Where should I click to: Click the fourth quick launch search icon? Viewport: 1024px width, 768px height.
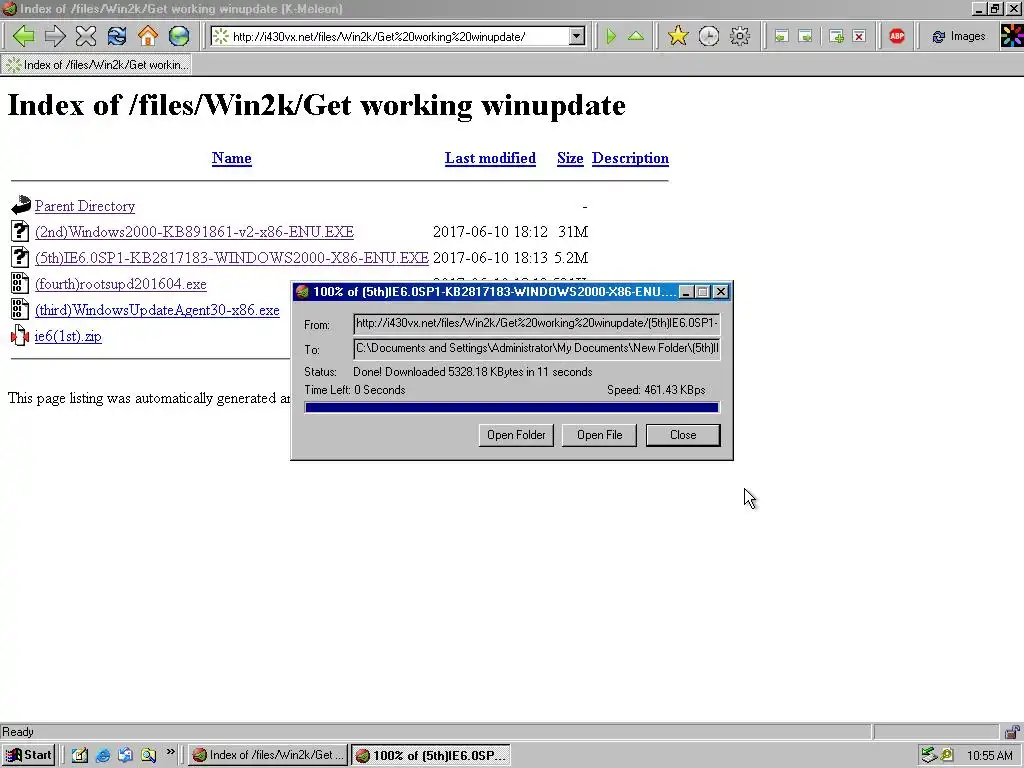(x=148, y=756)
